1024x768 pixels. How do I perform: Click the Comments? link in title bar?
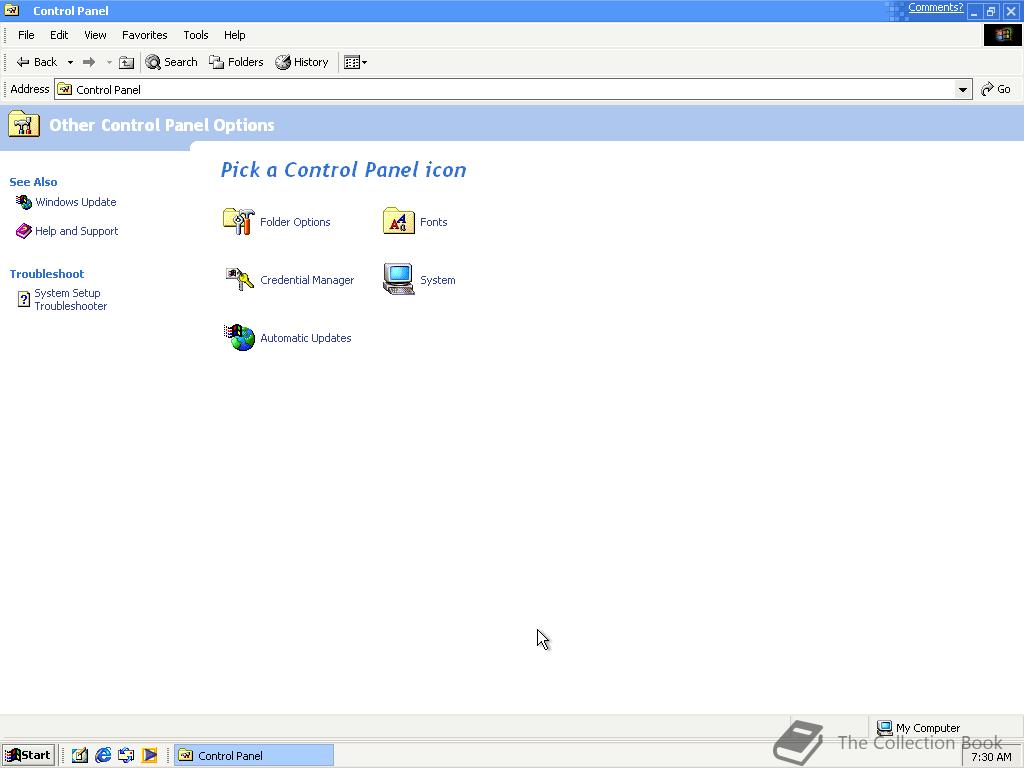click(x=935, y=8)
